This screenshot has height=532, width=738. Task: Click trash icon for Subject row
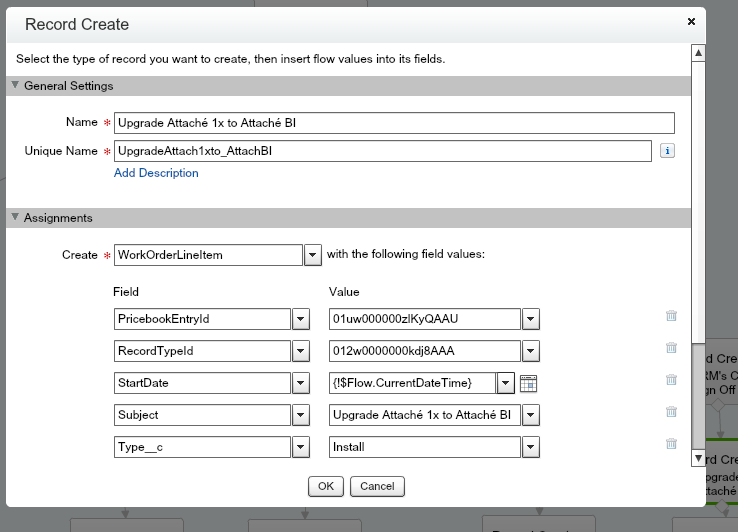[x=671, y=412]
